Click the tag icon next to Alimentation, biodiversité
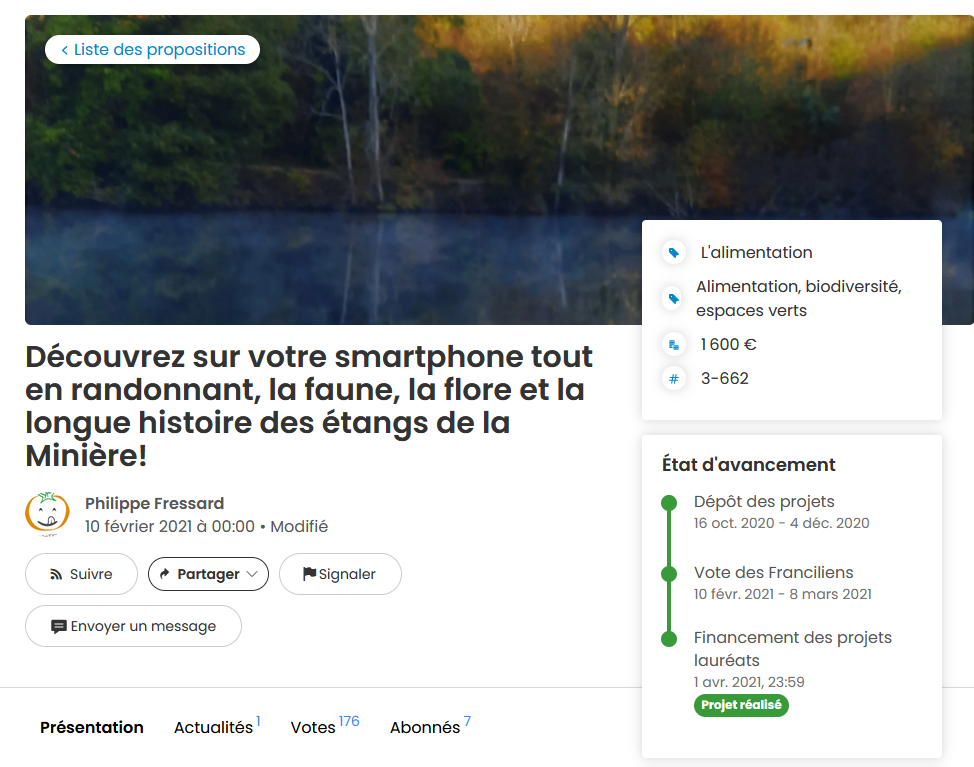Image resolution: width=974 pixels, height=767 pixels. pos(673,299)
